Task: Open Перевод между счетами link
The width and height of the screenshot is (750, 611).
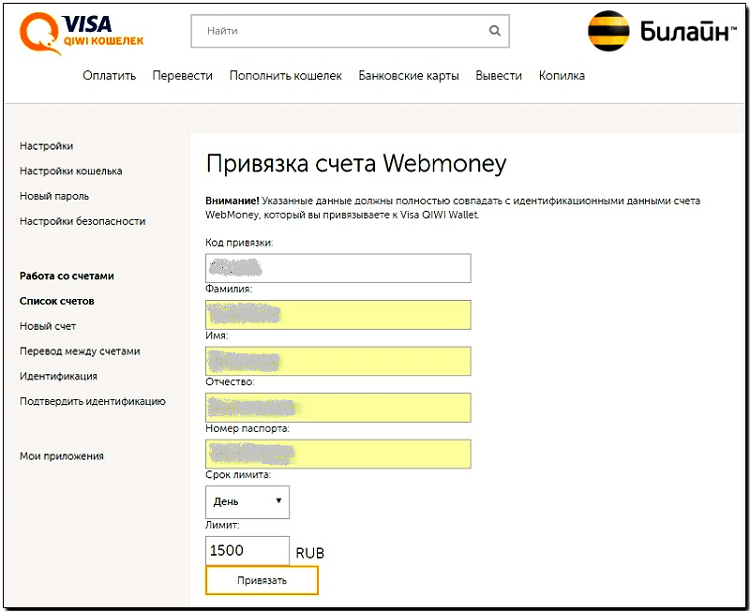Action: coord(80,351)
